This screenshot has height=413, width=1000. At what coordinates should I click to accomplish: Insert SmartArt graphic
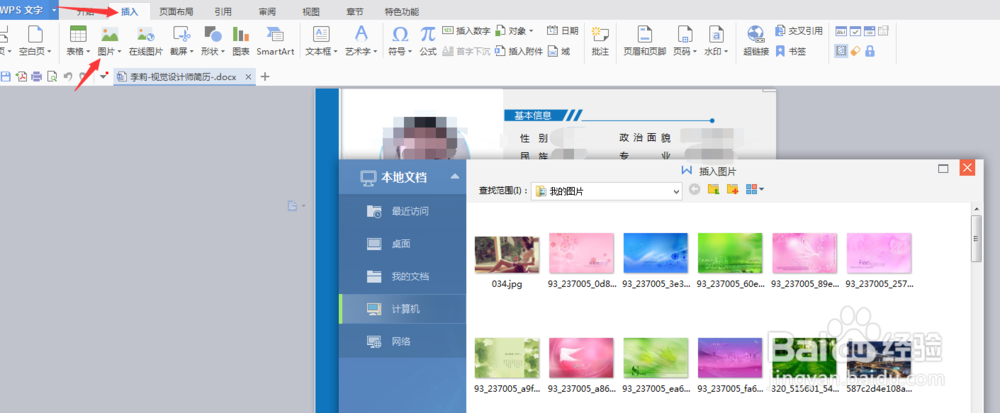pos(276,41)
